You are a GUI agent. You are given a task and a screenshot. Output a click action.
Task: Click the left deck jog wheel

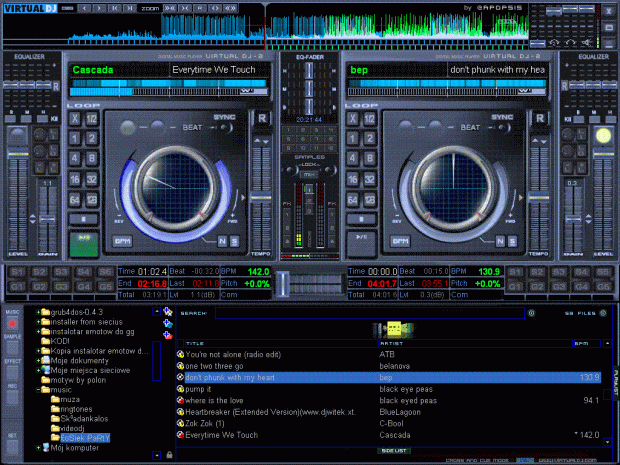pos(176,189)
